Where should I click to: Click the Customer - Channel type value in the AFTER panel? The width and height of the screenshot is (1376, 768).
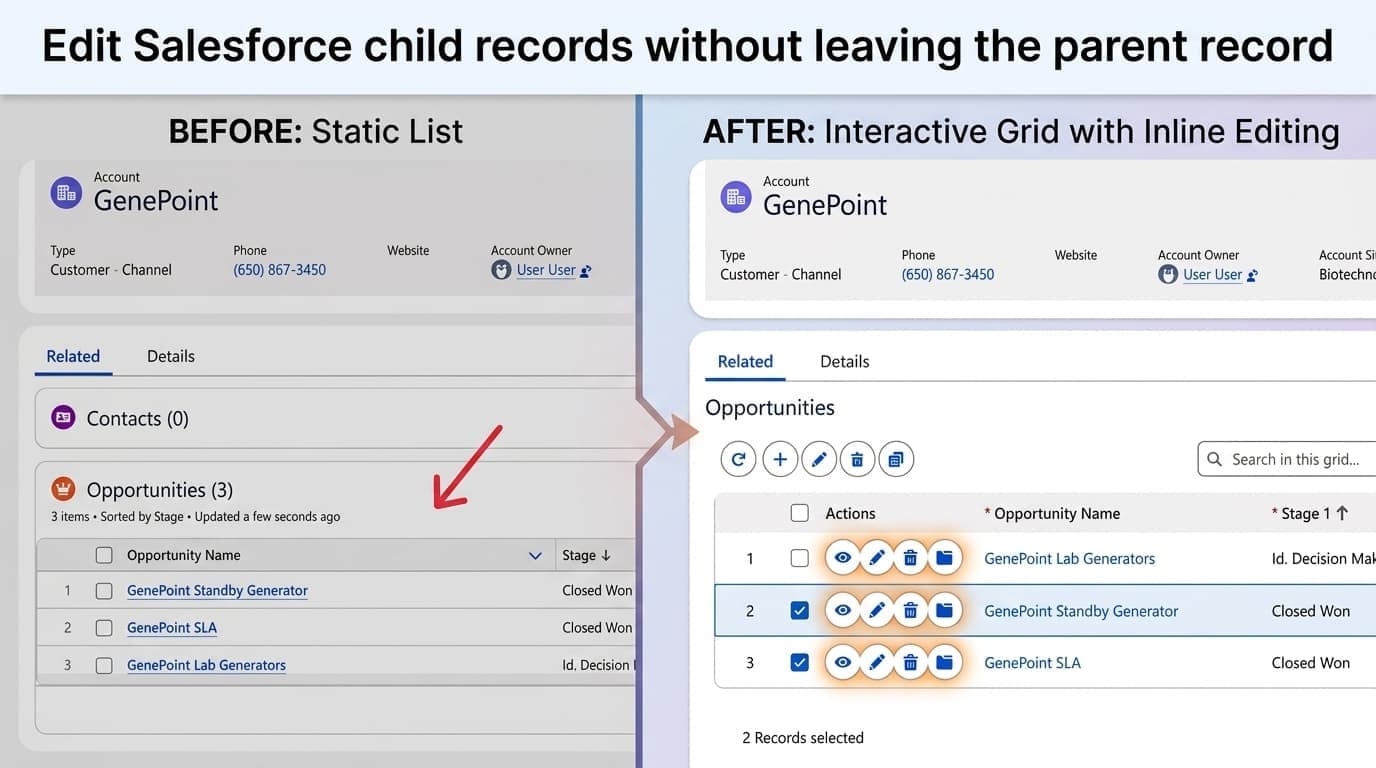(781, 274)
